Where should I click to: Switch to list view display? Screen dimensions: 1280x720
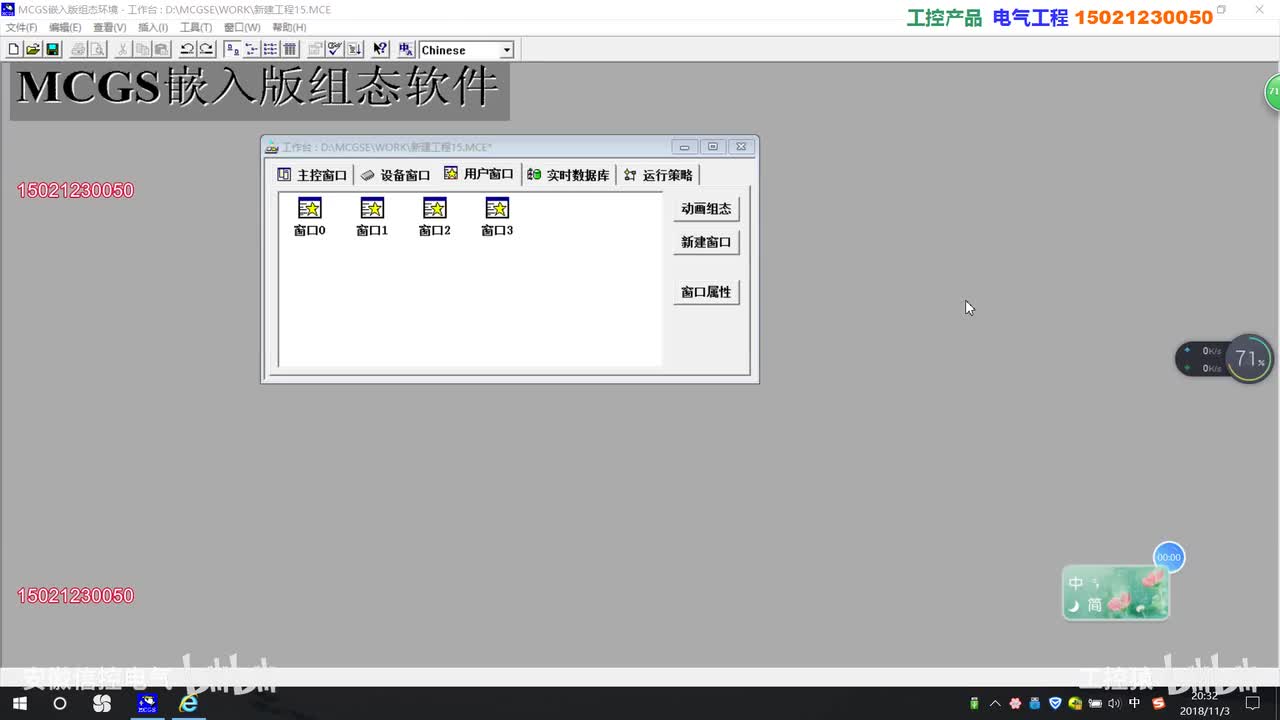[x=271, y=49]
